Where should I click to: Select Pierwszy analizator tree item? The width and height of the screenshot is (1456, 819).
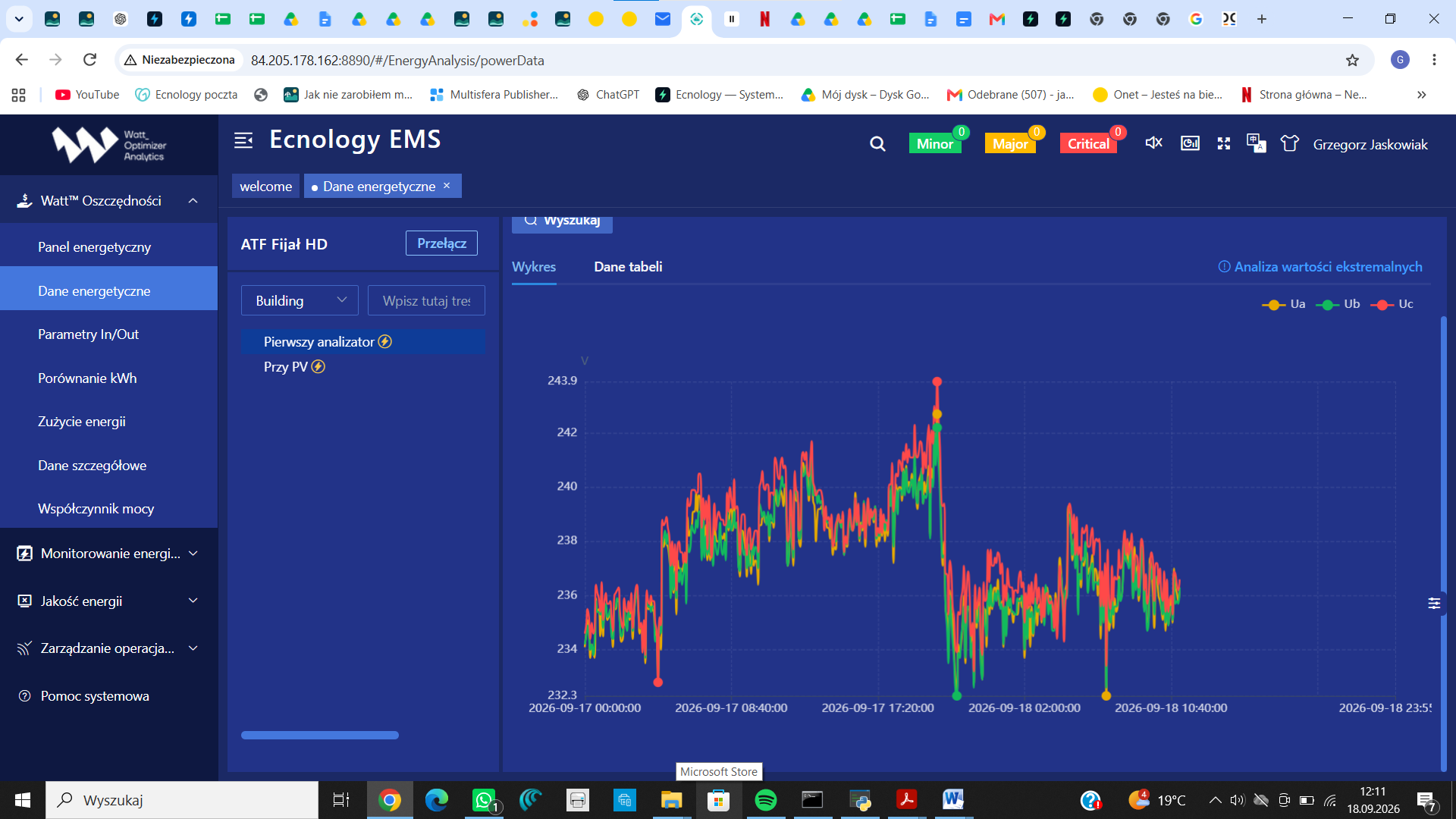point(362,342)
